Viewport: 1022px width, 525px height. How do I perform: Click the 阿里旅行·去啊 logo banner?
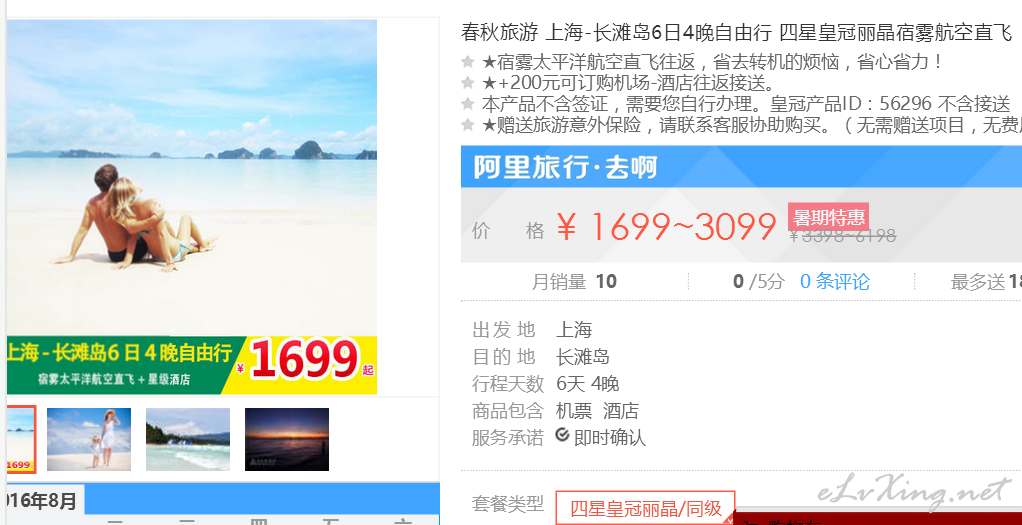coord(565,168)
